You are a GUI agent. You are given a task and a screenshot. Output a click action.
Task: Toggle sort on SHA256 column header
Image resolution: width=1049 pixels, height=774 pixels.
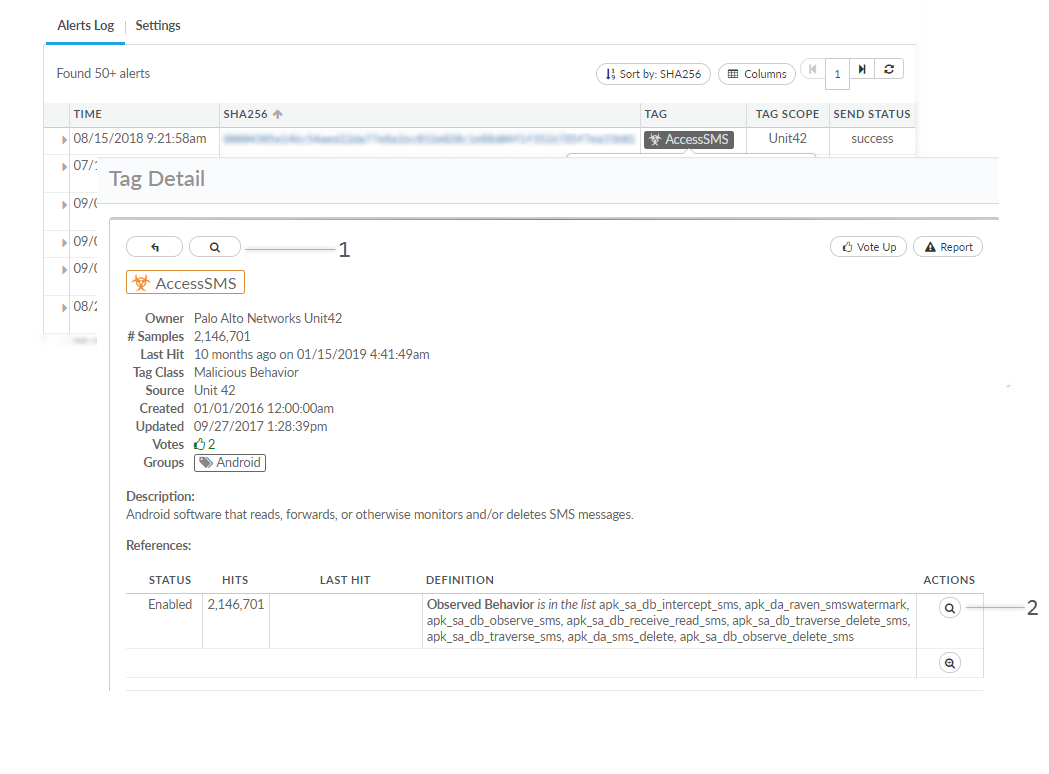[253, 114]
